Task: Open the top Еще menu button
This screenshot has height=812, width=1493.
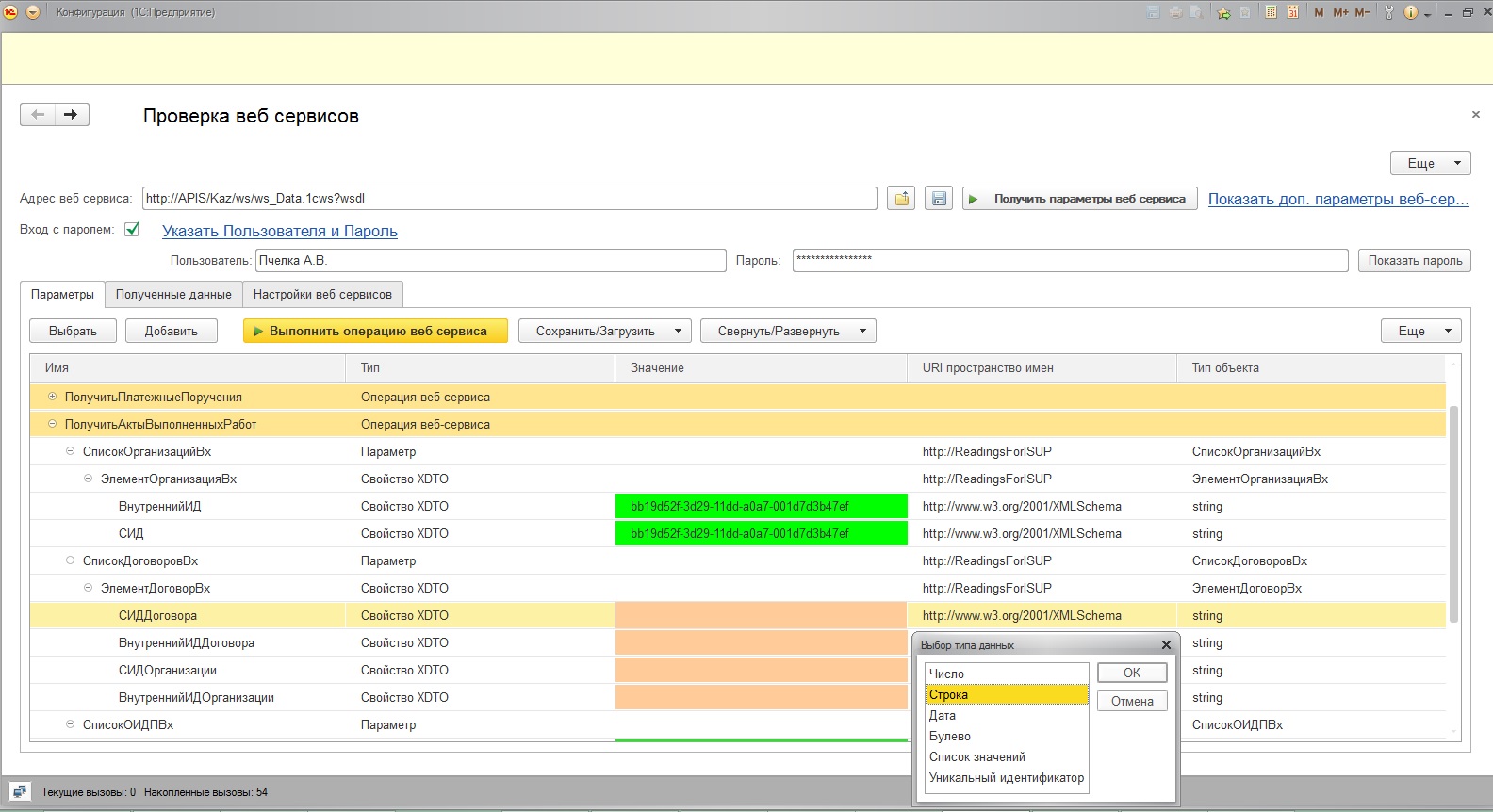Action: (x=1430, y=163)
